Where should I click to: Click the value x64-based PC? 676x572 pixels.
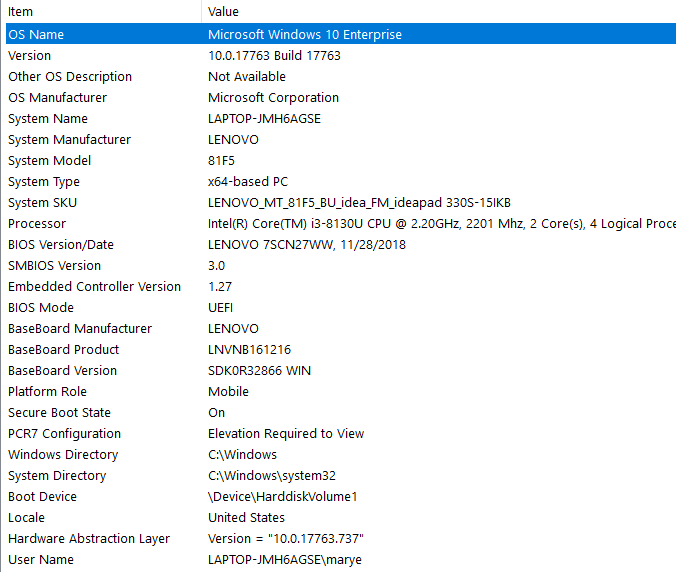click(x=247, y=181)
